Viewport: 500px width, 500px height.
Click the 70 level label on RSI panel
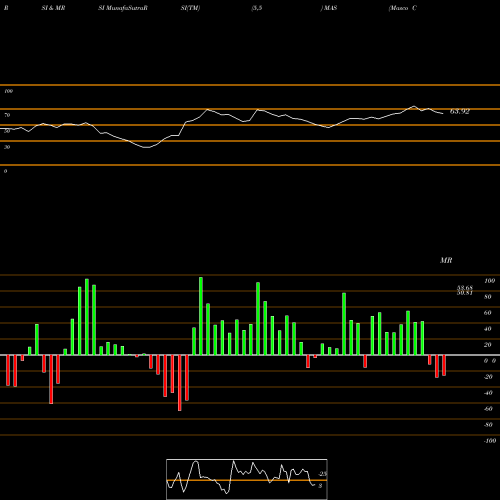point(7,115)
